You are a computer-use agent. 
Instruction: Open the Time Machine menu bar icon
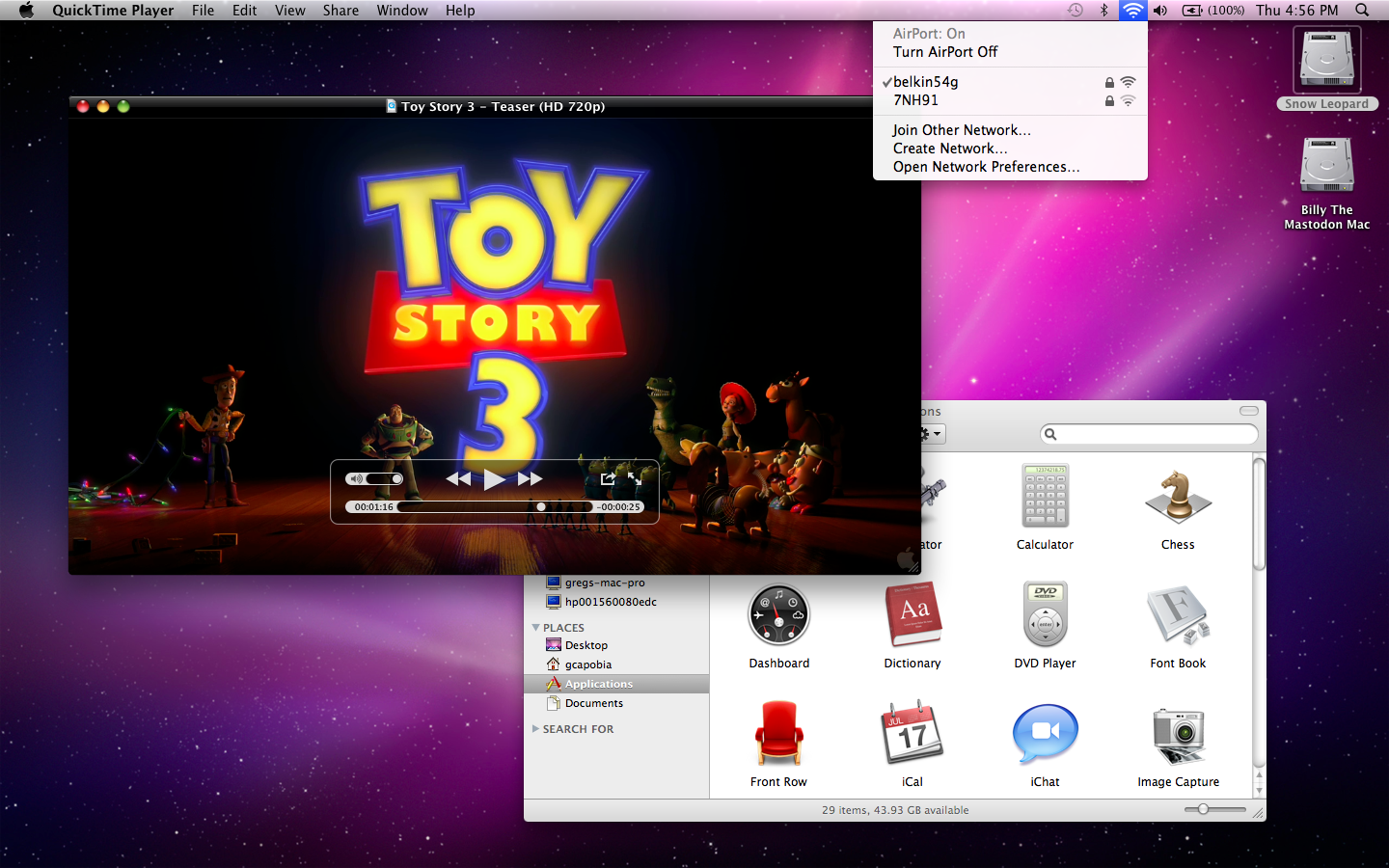[x=1075, y=10]
